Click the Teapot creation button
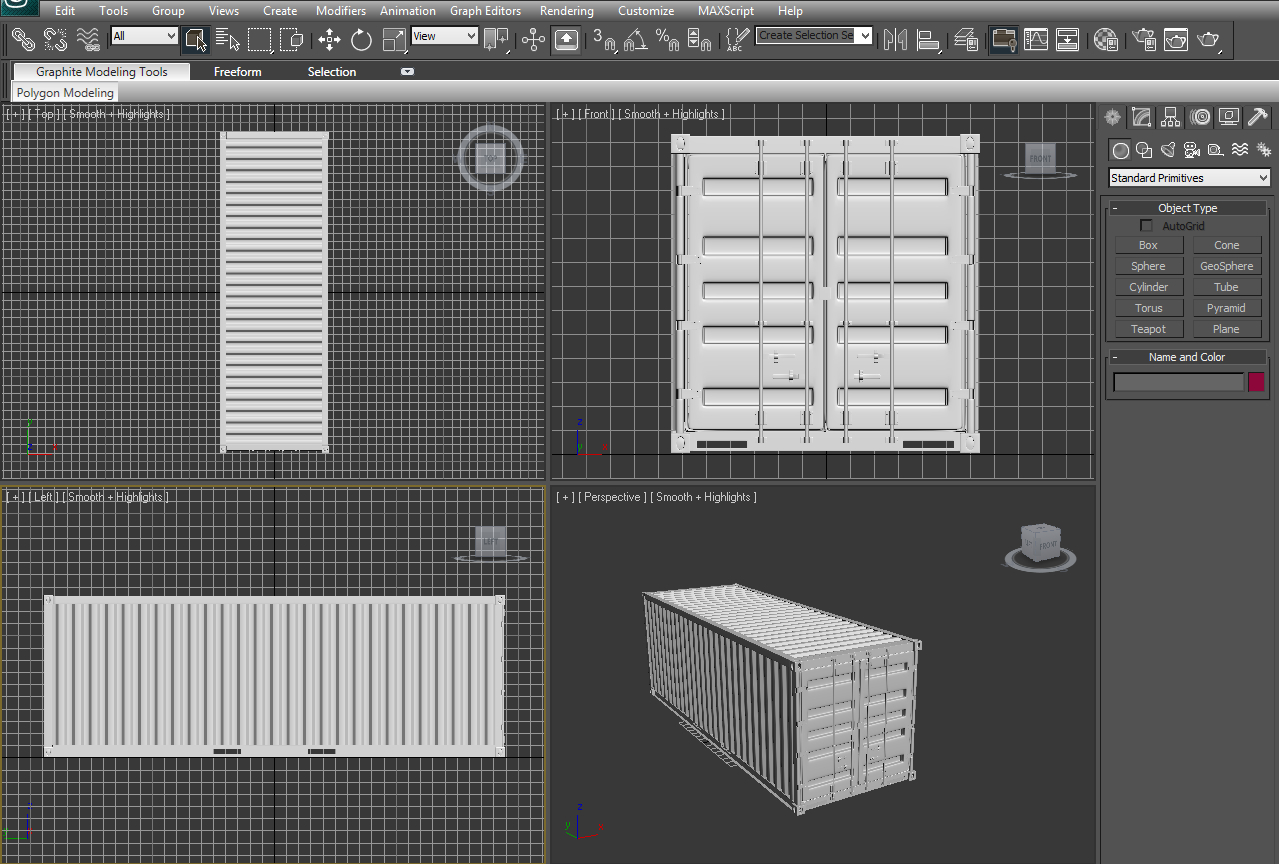Screen dimensions: 1279x864 1148,328
